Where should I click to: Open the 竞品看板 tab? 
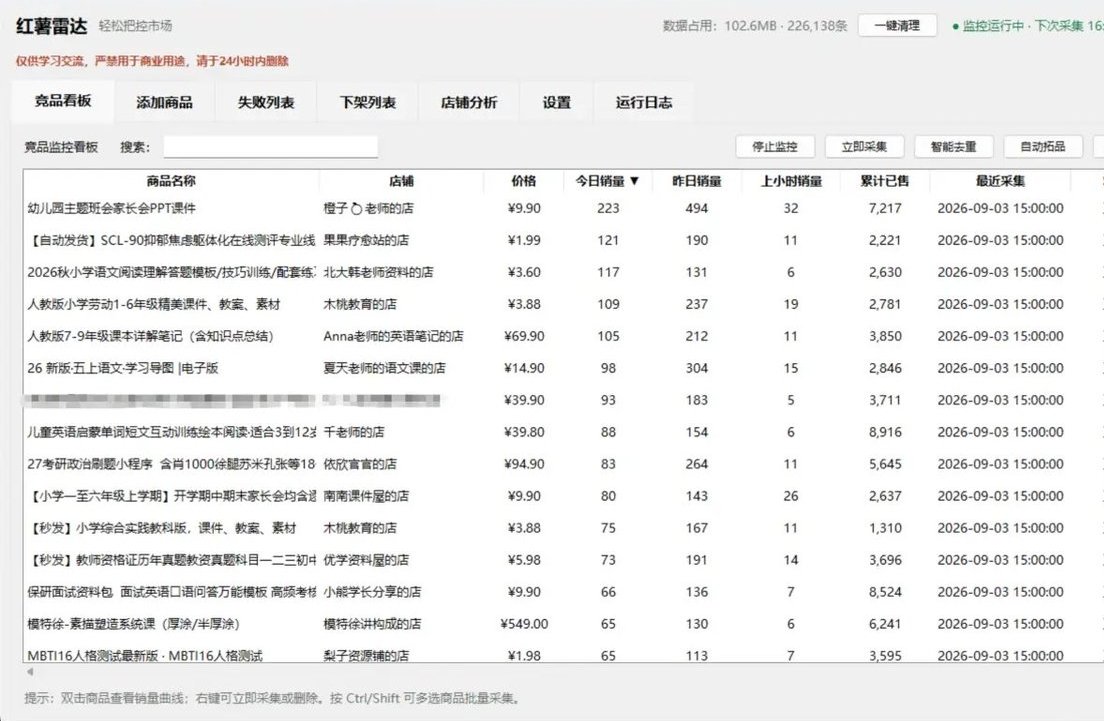click(x=63, y=101)
